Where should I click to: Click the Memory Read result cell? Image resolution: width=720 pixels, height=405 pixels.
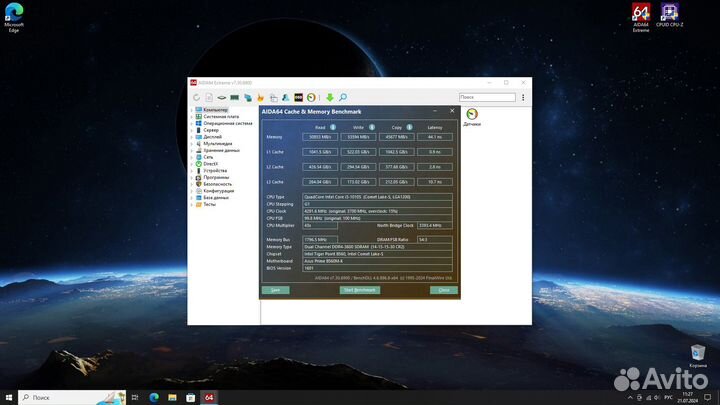(x=320, y=137)
